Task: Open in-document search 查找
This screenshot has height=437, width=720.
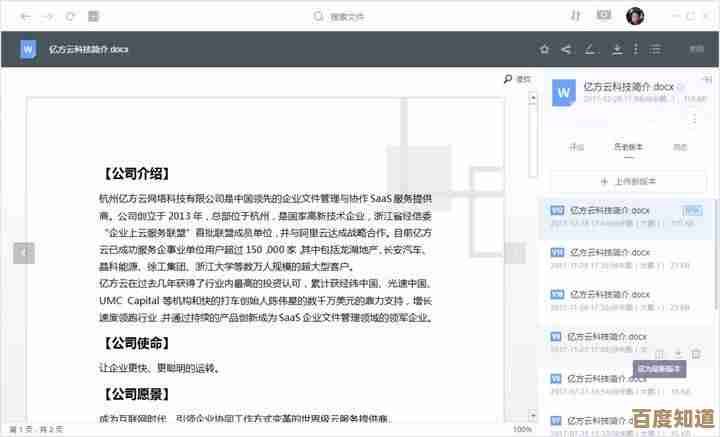Action: click(517, 79)
